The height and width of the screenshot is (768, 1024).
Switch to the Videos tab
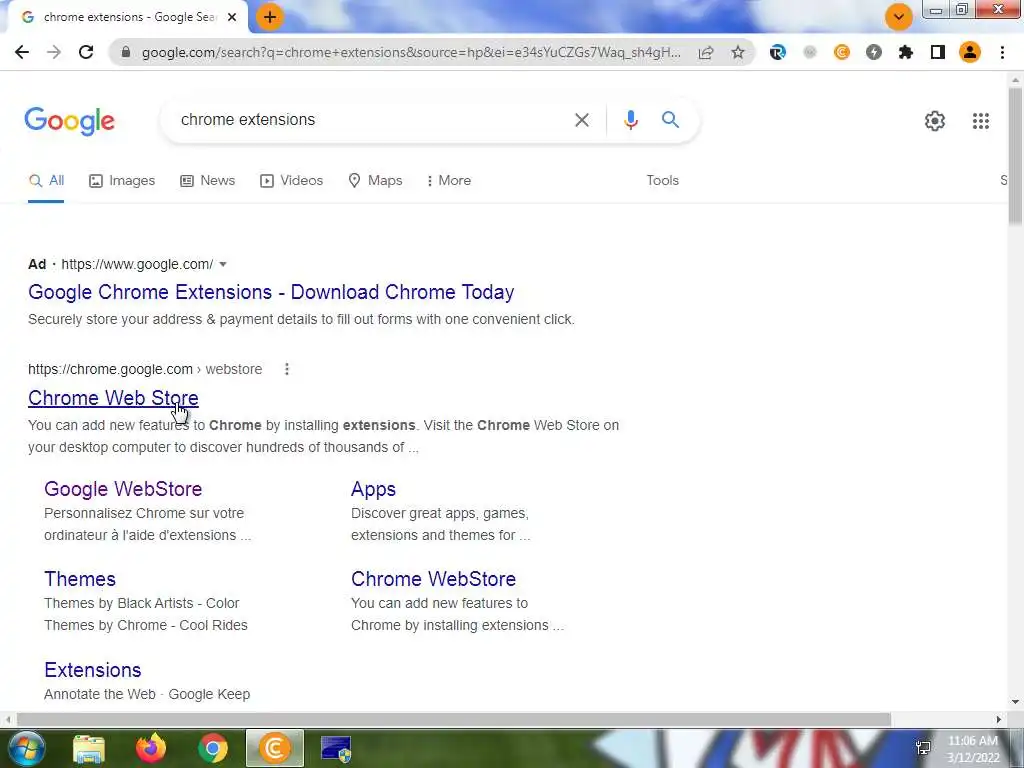pos(291,181)
